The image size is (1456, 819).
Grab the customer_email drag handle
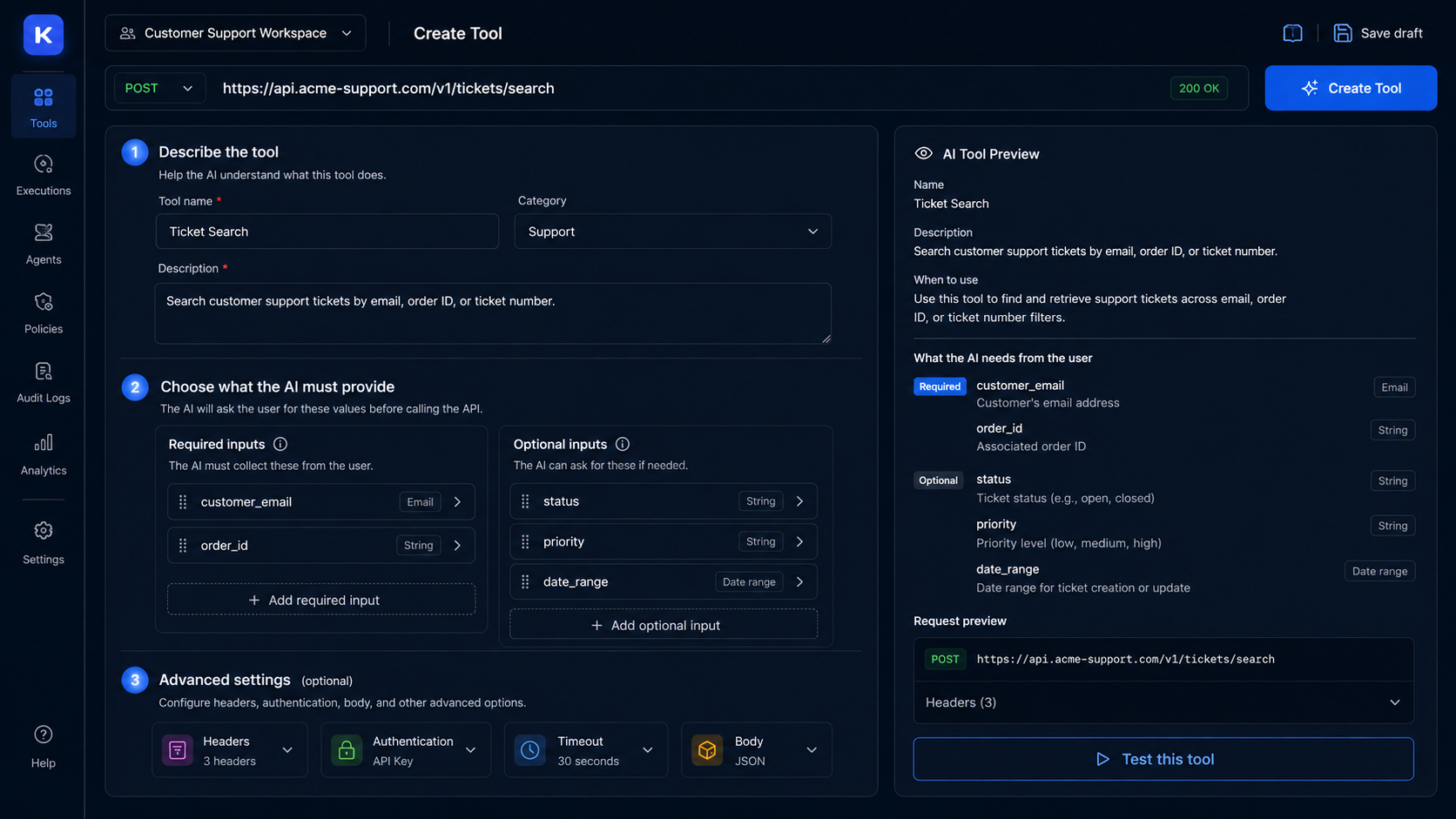click(x=183, y=502)
